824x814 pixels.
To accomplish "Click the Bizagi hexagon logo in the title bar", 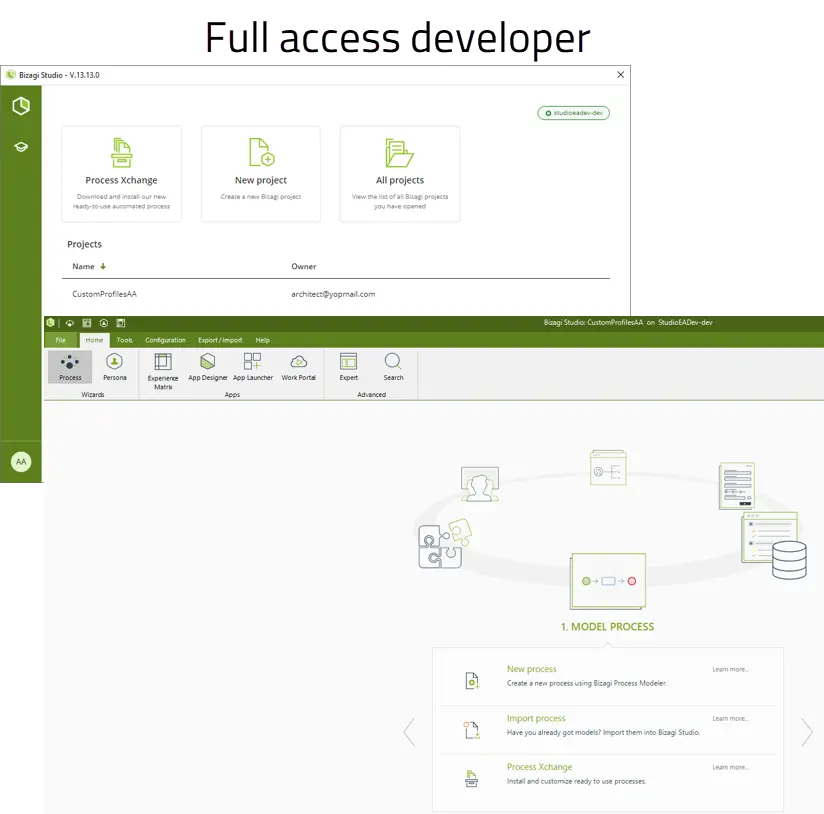I will click(50, 323).
